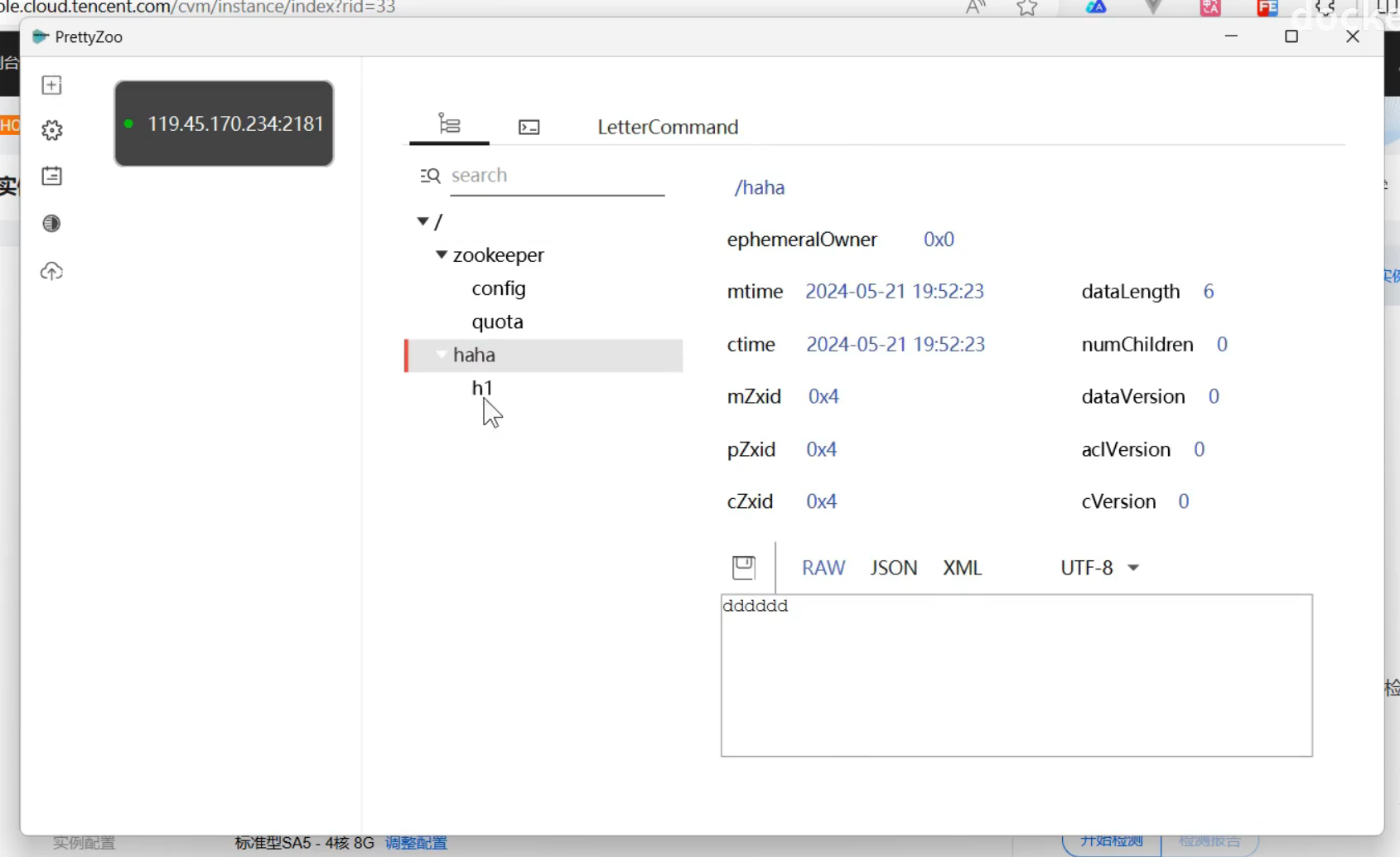Select the config node in tree
Viewport: 1400px width, 857px height.
point(499,288)
